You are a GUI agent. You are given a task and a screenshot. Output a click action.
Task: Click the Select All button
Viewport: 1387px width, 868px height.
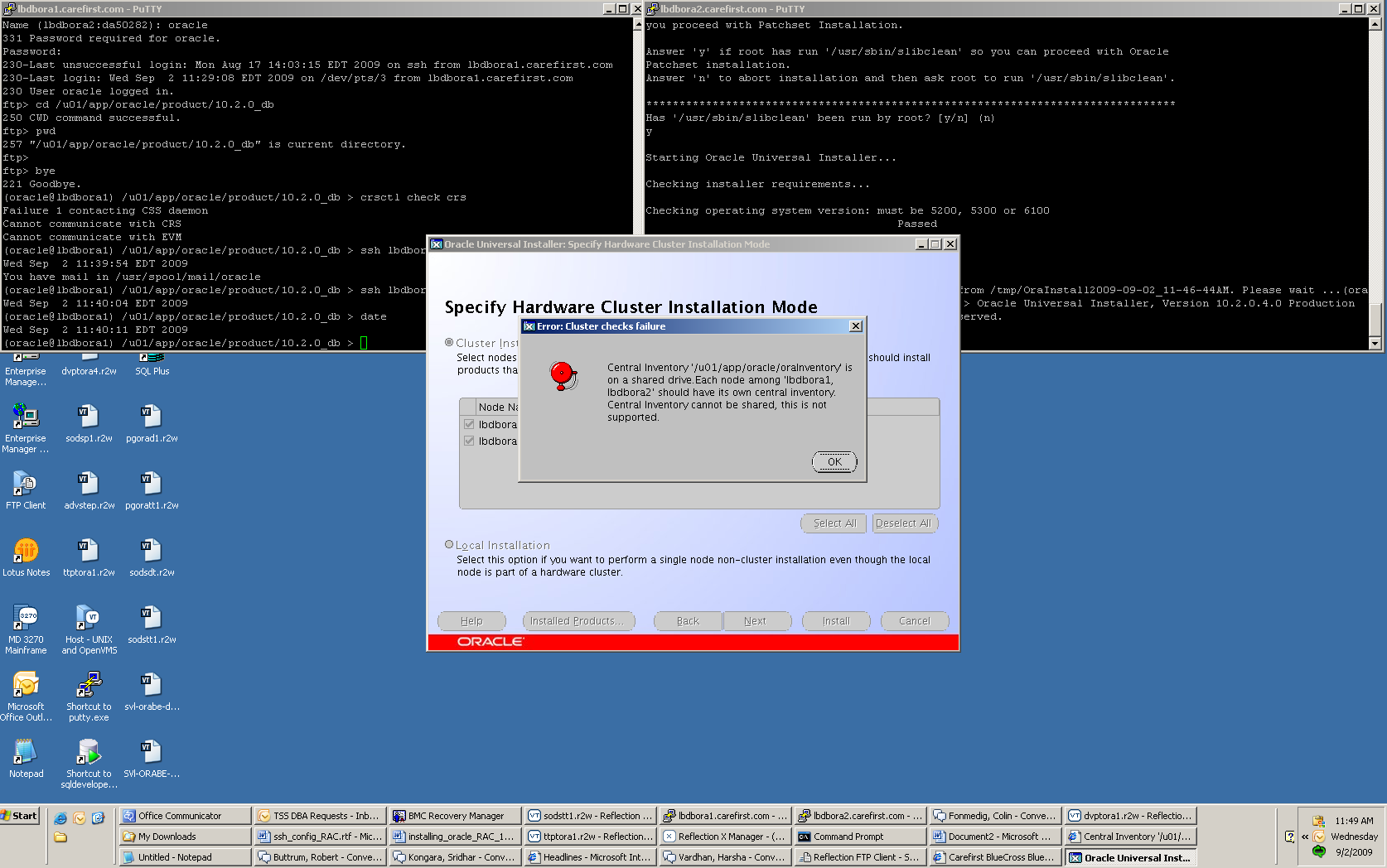tap(834, 523)
